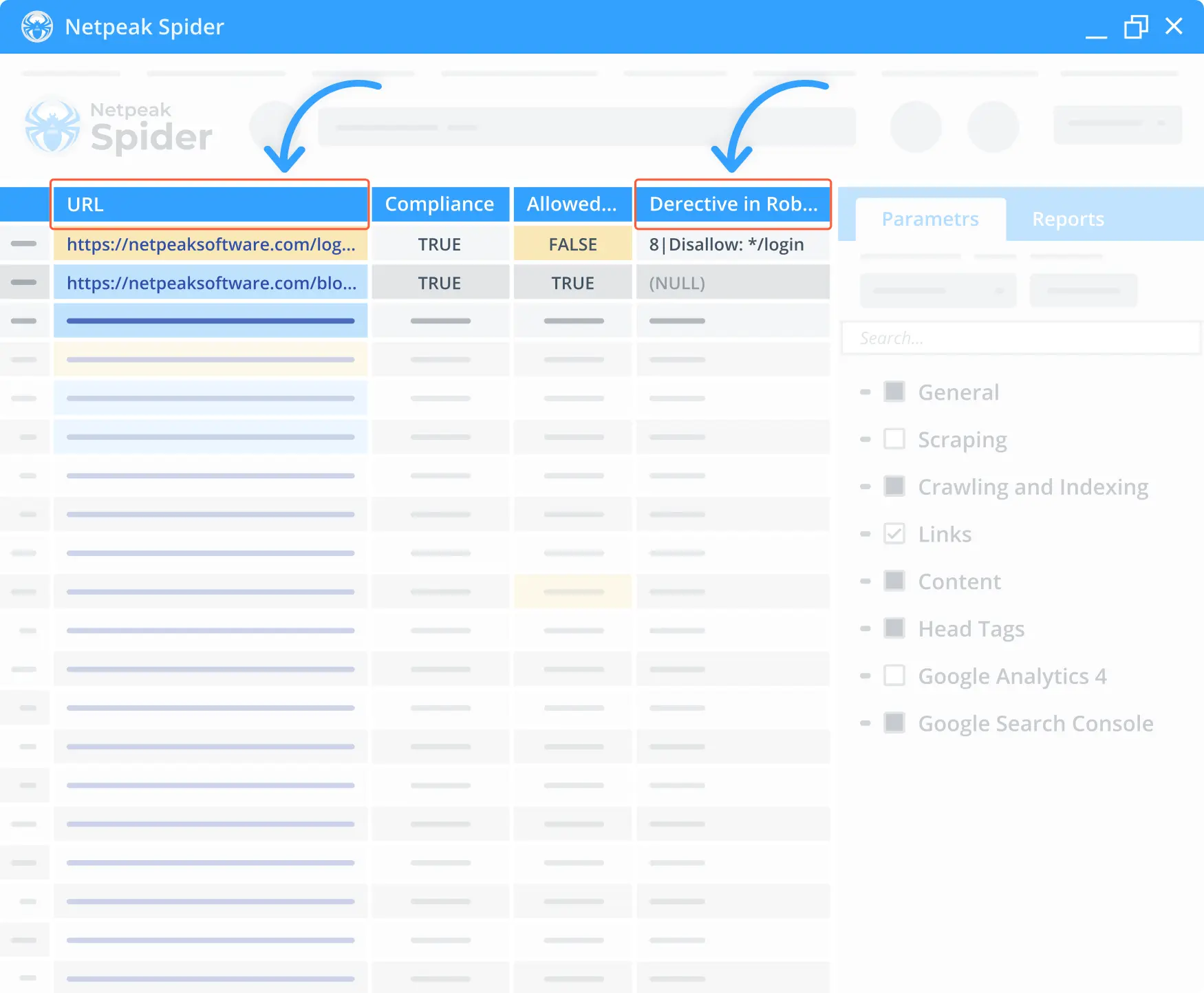
Task: Click the Allowed... column header
Action: (x=572, y=204)
